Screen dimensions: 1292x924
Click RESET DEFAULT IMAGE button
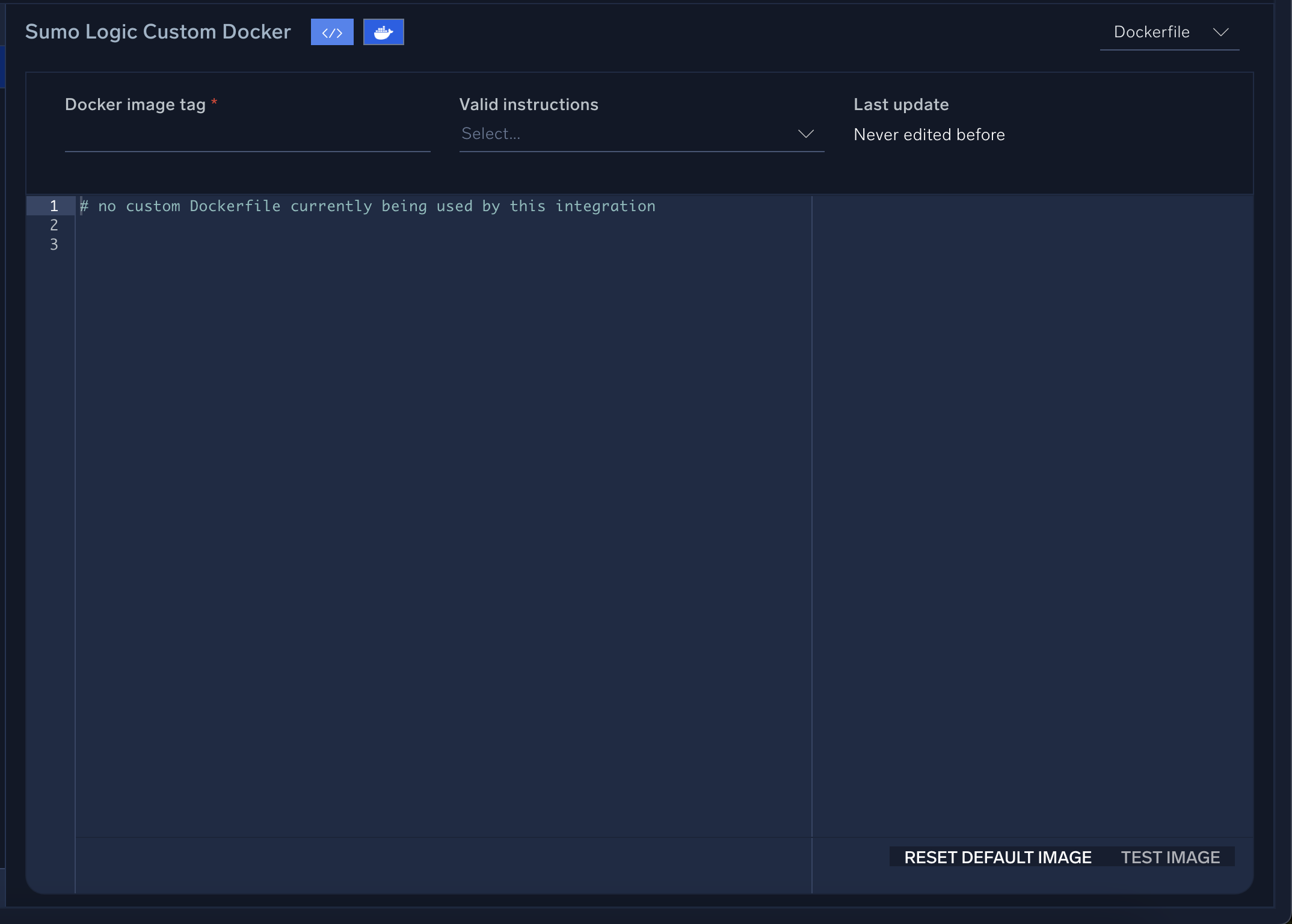click(x=998, y=857)
